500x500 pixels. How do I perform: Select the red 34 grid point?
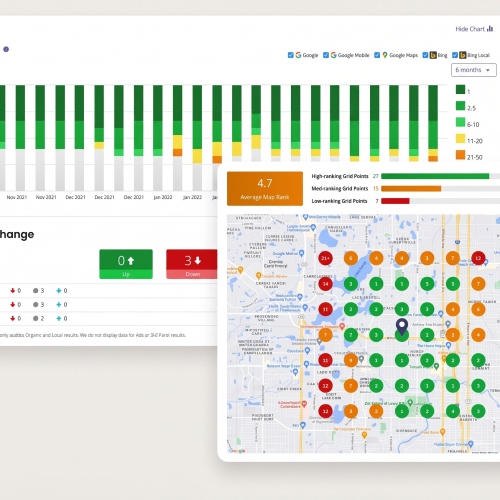coord(325,284)
